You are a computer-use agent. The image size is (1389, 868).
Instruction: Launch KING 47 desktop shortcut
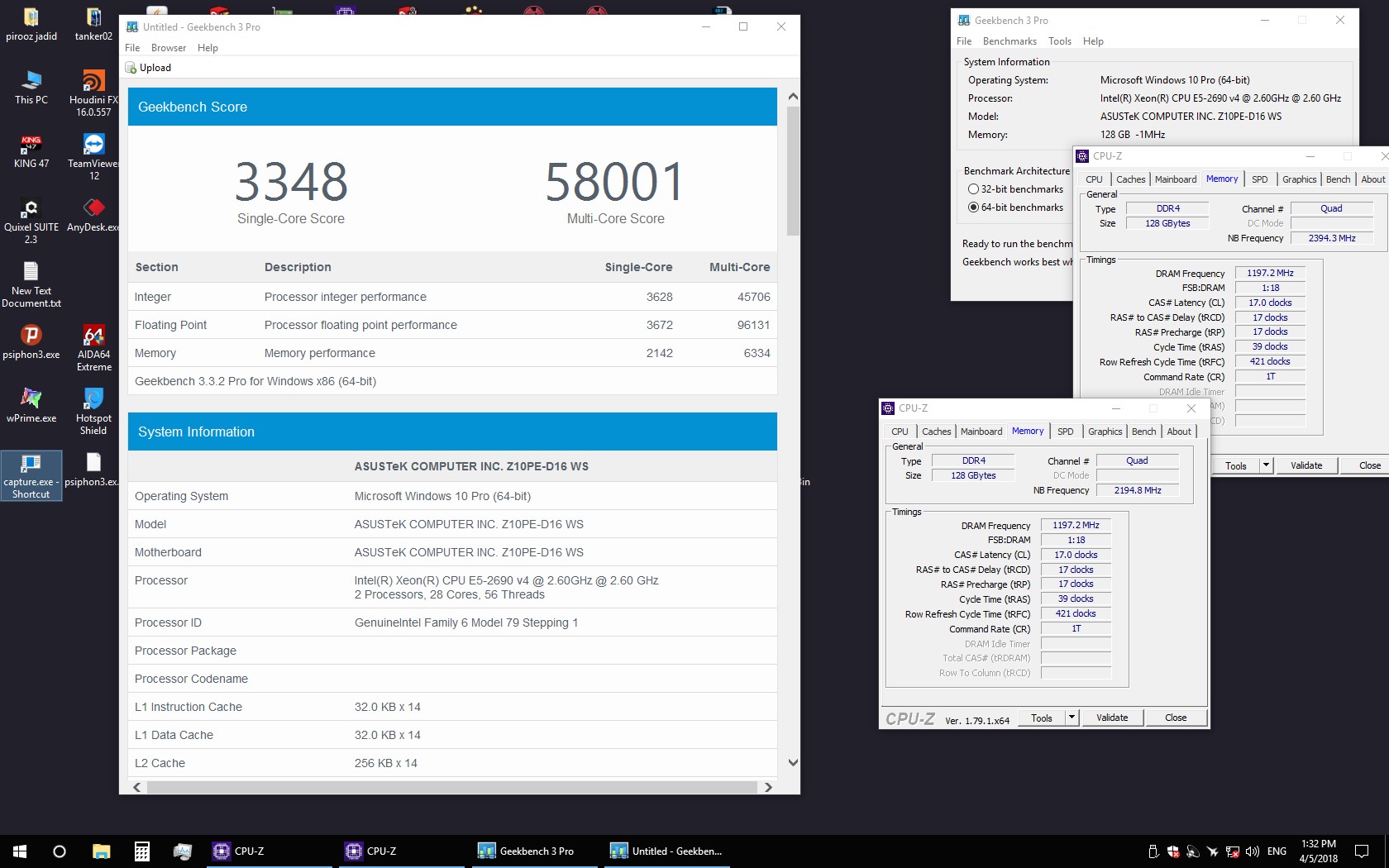pos(31,151)
